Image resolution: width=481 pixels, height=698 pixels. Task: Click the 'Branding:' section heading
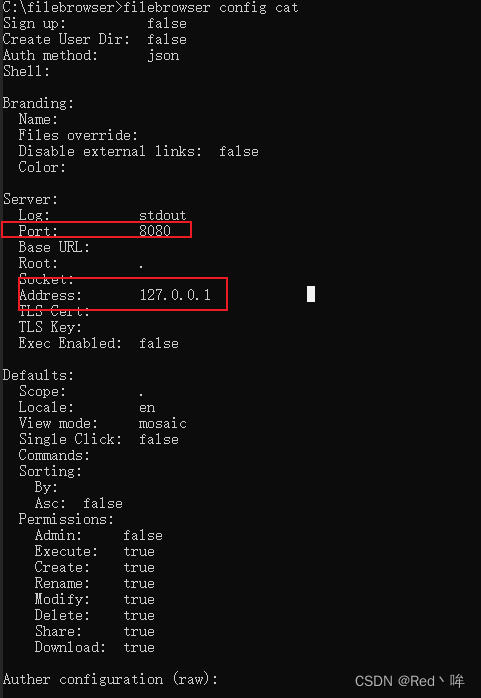tap(38, 104)
